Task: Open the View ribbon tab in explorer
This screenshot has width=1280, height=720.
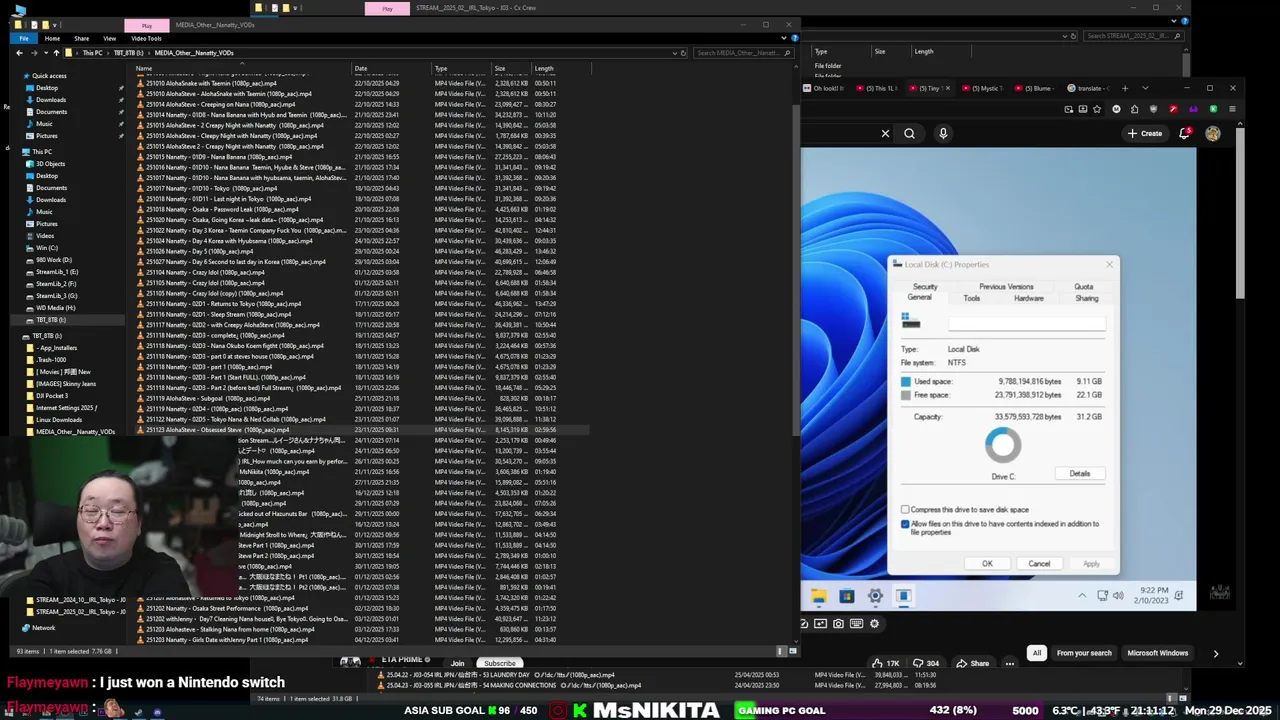Action: (x=109, y=38)
